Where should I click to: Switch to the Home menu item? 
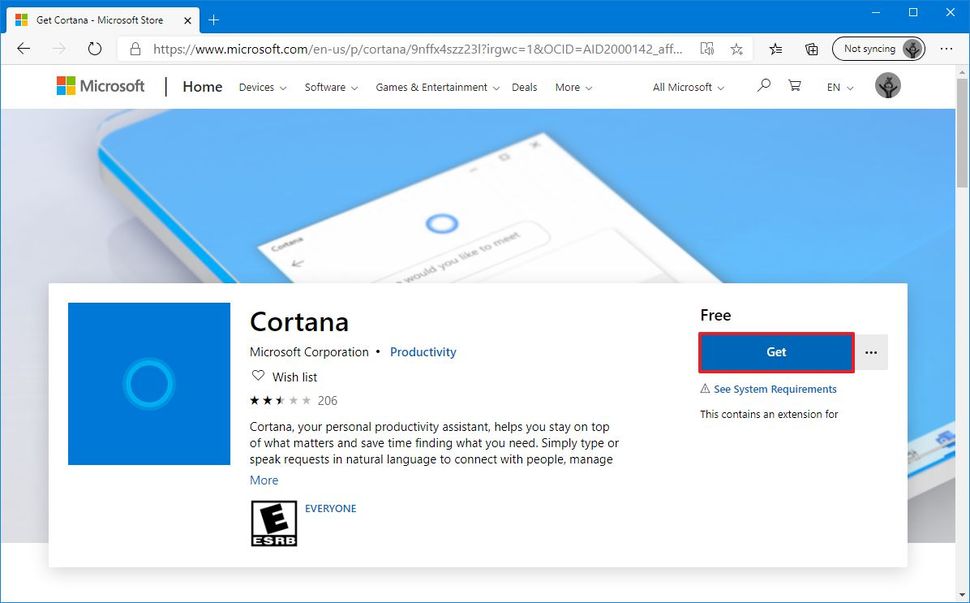(202, 86)
